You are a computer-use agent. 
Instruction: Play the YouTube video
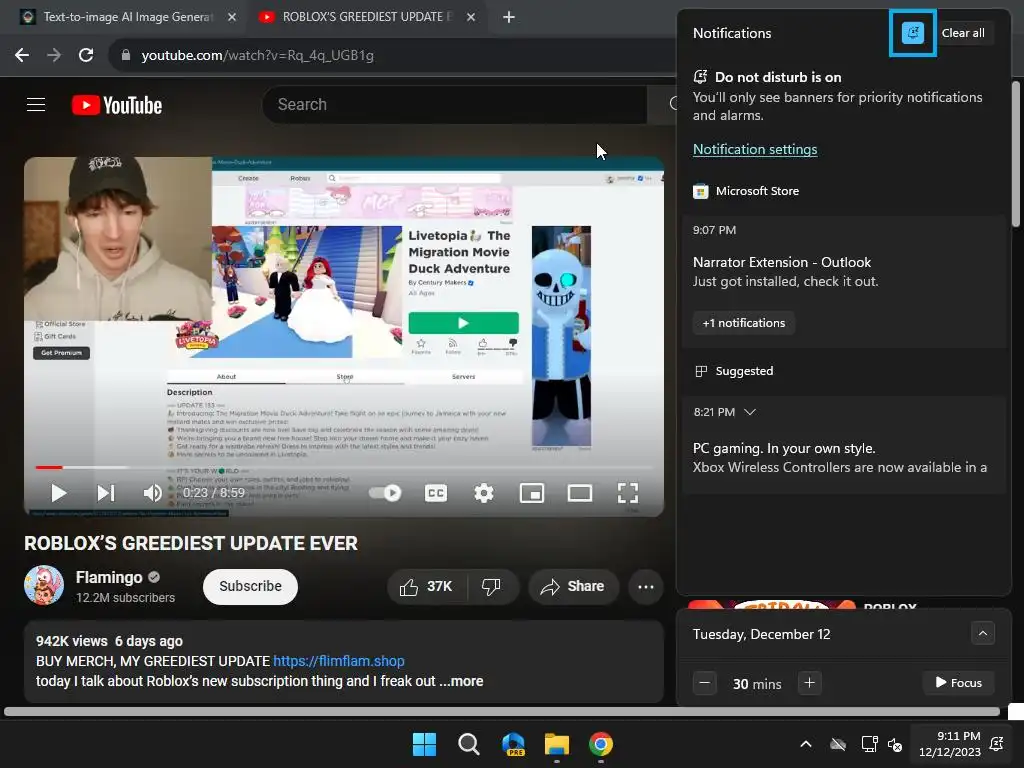coord(58,493)
